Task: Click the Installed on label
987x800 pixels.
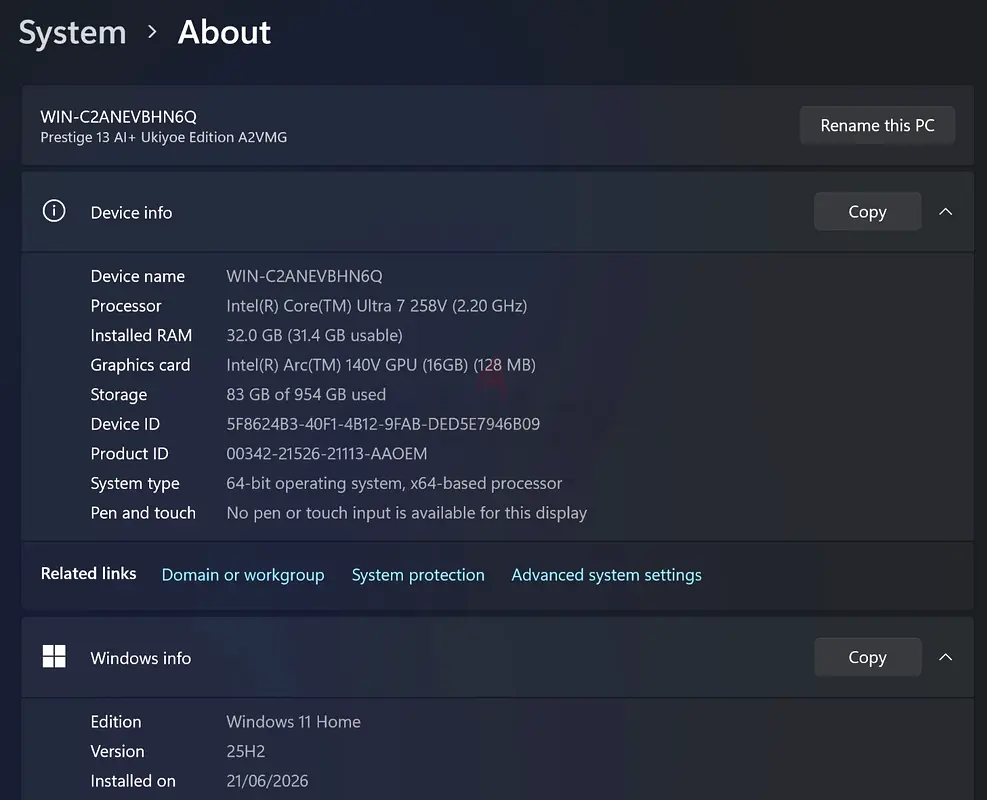Action: tap(133, 781)
